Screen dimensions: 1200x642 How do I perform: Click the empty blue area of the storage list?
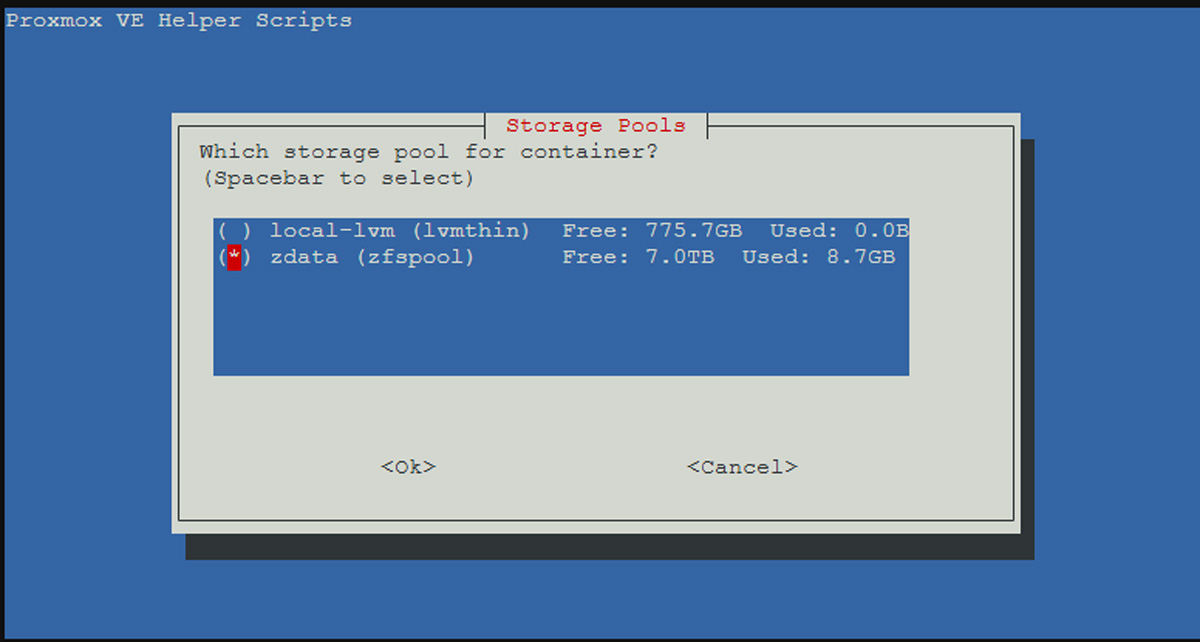(x=561, y=325)
